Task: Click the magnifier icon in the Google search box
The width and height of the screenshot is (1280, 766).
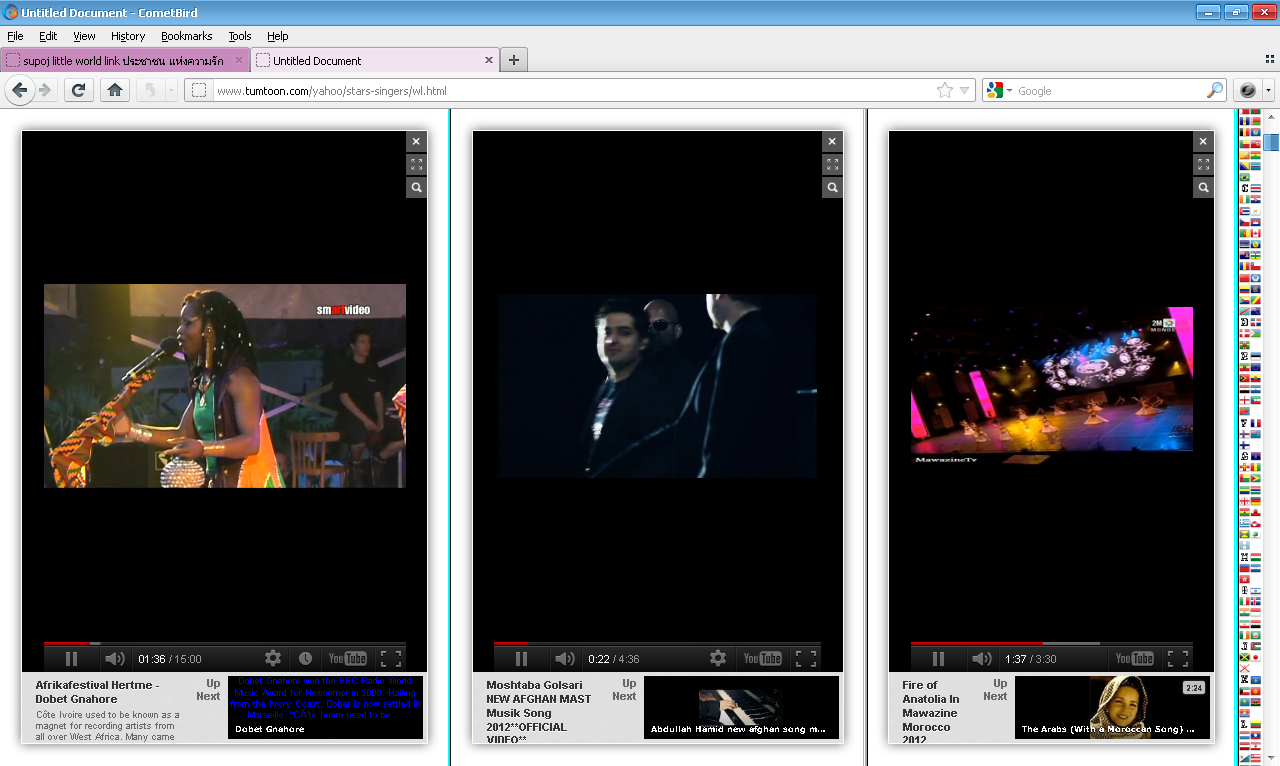Action: coord(1215,90)
